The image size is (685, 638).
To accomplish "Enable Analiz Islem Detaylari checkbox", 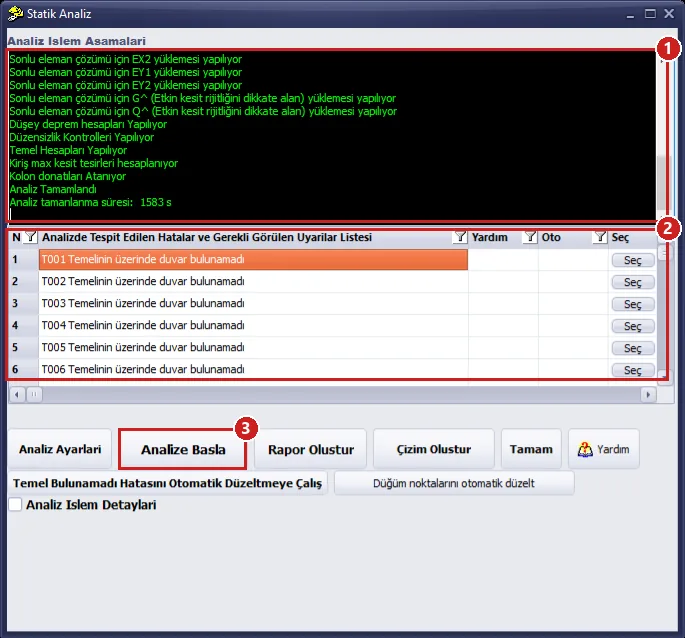I will point(15,504).
